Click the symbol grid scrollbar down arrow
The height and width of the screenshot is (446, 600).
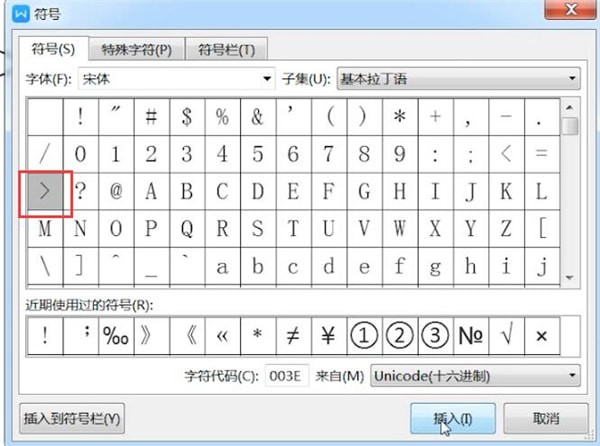point(570,276)
